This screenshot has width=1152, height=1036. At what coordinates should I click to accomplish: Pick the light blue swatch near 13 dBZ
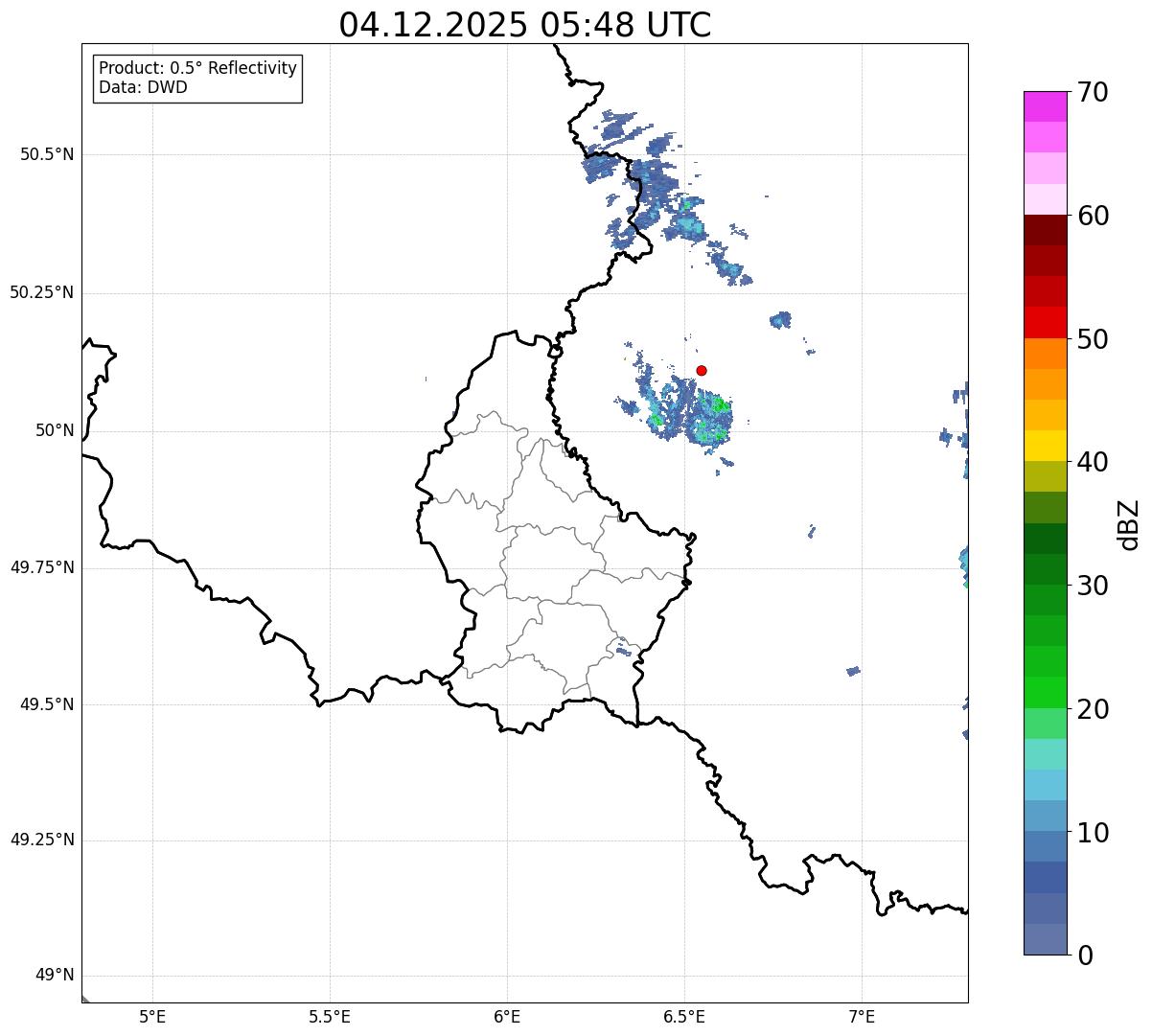click(1046, 786)
